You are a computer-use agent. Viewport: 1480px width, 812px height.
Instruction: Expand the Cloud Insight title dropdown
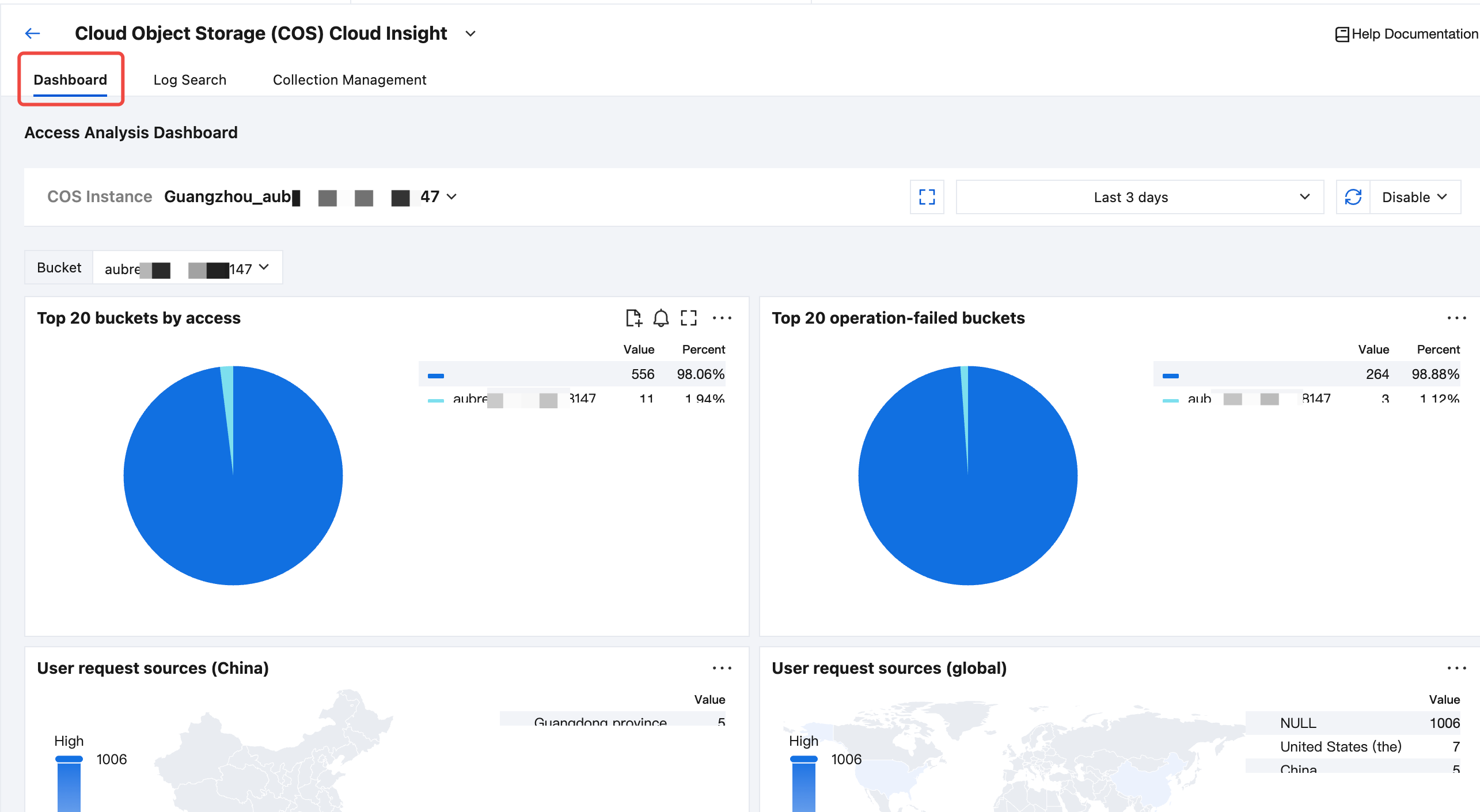click(470, 34)
